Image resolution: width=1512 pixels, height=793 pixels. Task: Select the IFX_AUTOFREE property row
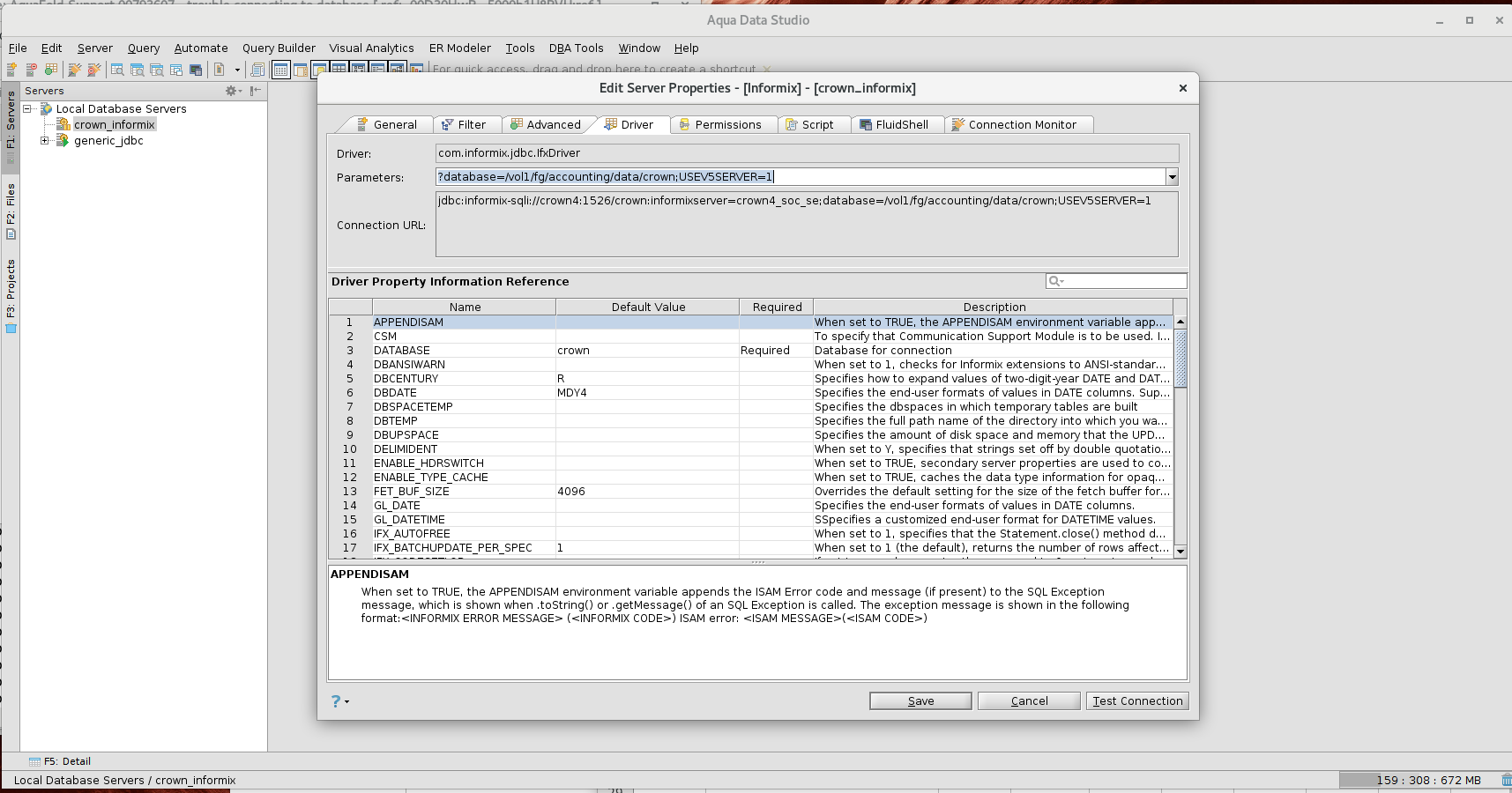pyautogui.click(x=751, y=534)
